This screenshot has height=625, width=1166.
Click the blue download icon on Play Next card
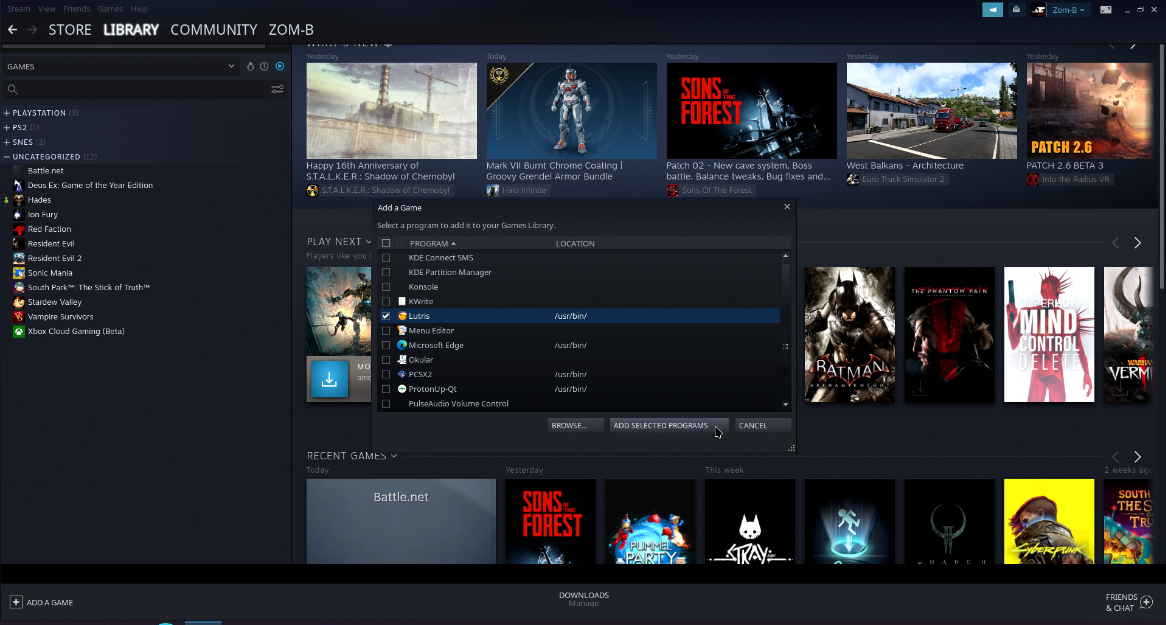click(x=329, y=379)
